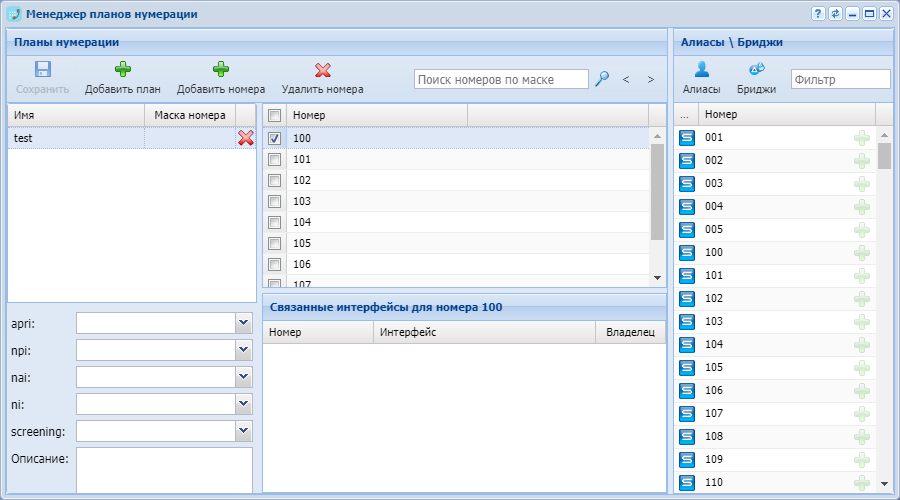Click the refresh window icon
The width and height of the screenshot is (900, 500).
point(835,14)
